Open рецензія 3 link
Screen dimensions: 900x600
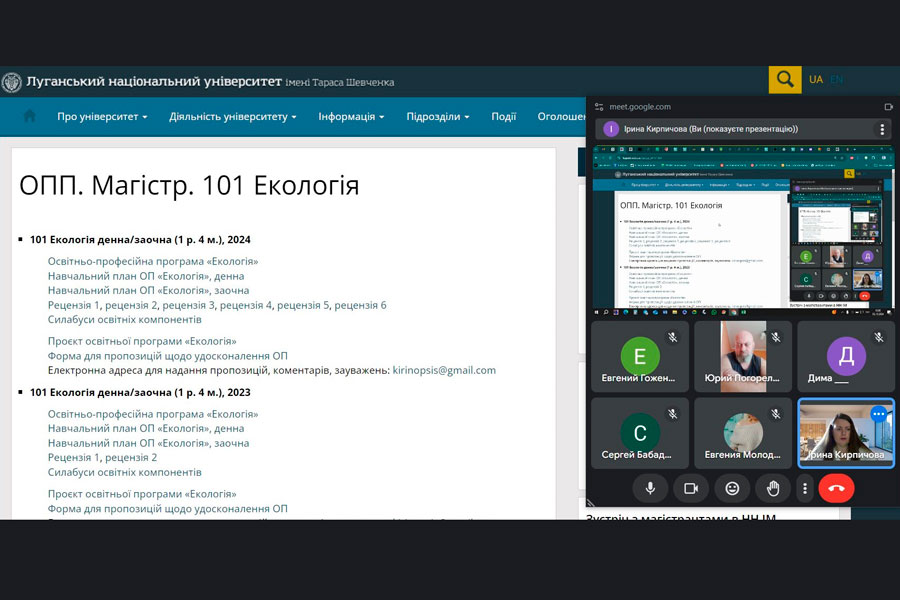point(188,305)
